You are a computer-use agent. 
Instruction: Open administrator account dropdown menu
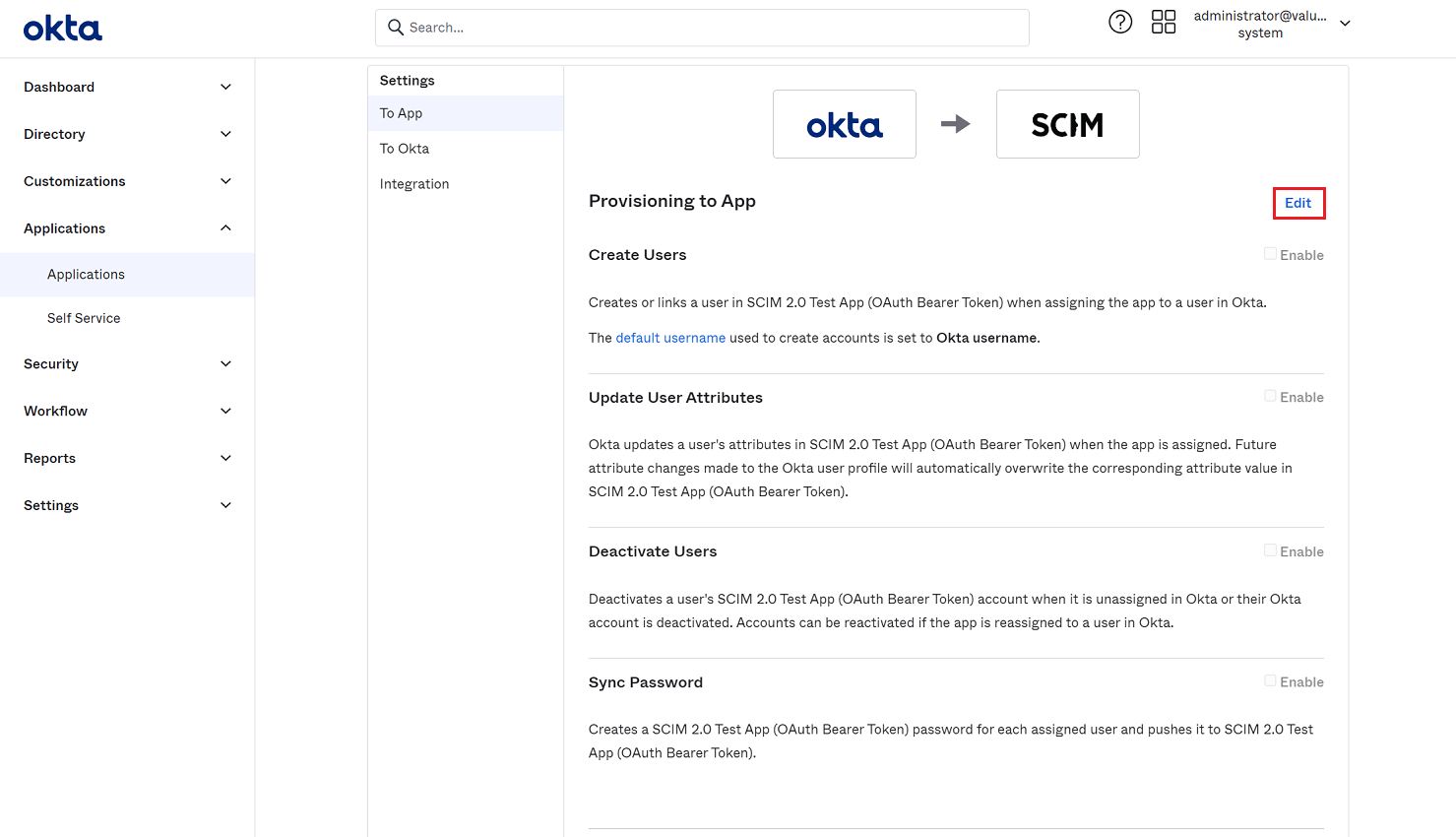1345,24
